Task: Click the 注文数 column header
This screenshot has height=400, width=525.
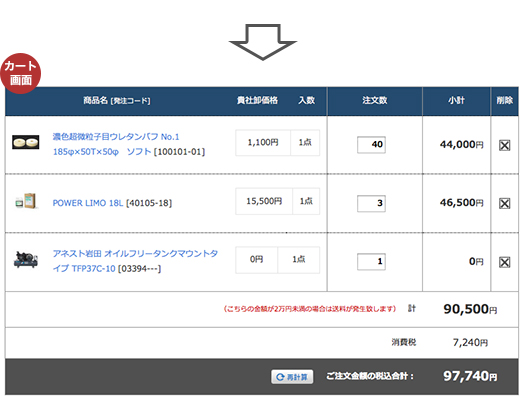Action: point(375,100)
